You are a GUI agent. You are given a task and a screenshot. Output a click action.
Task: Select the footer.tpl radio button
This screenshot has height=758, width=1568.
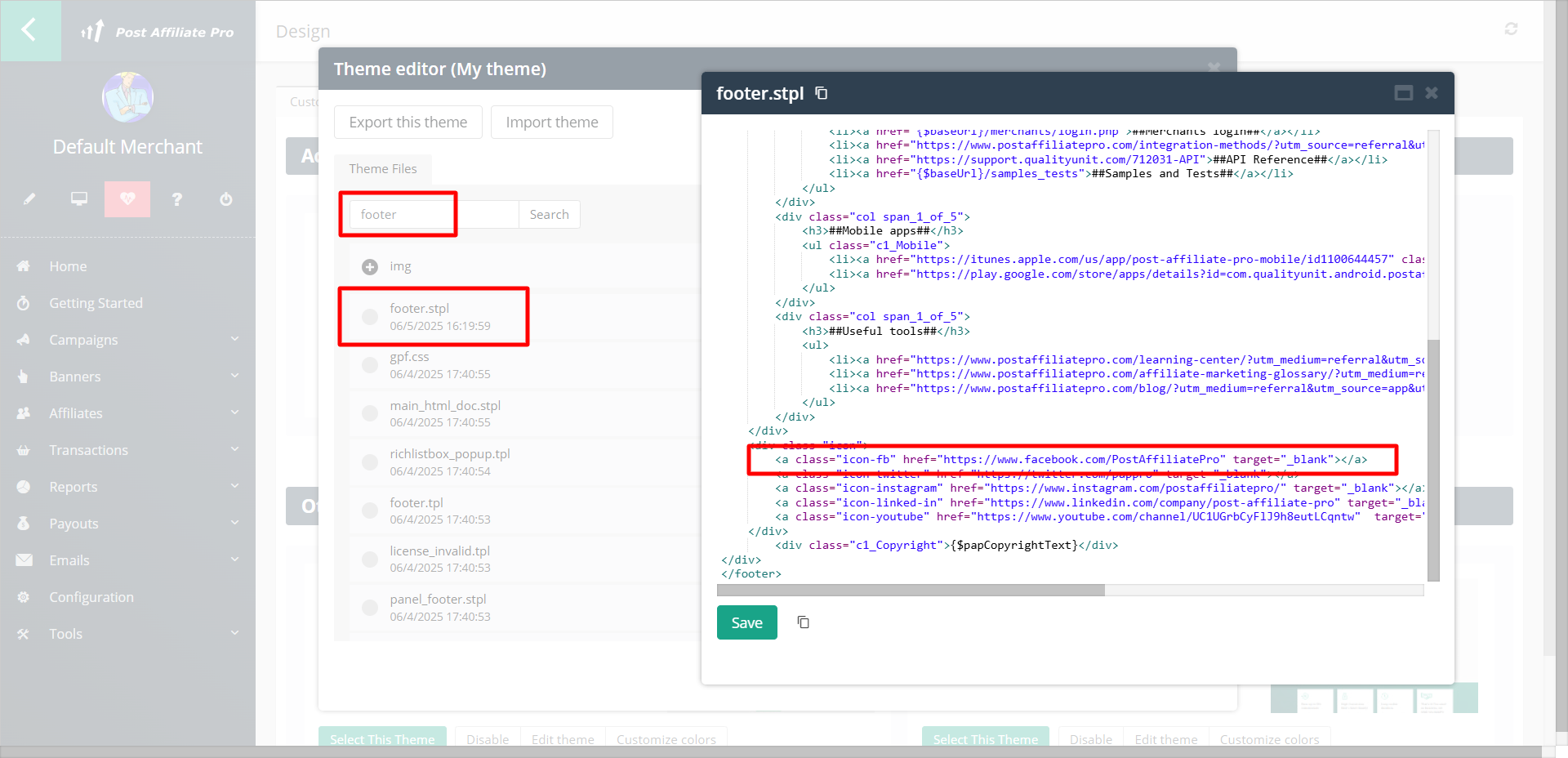370,511
